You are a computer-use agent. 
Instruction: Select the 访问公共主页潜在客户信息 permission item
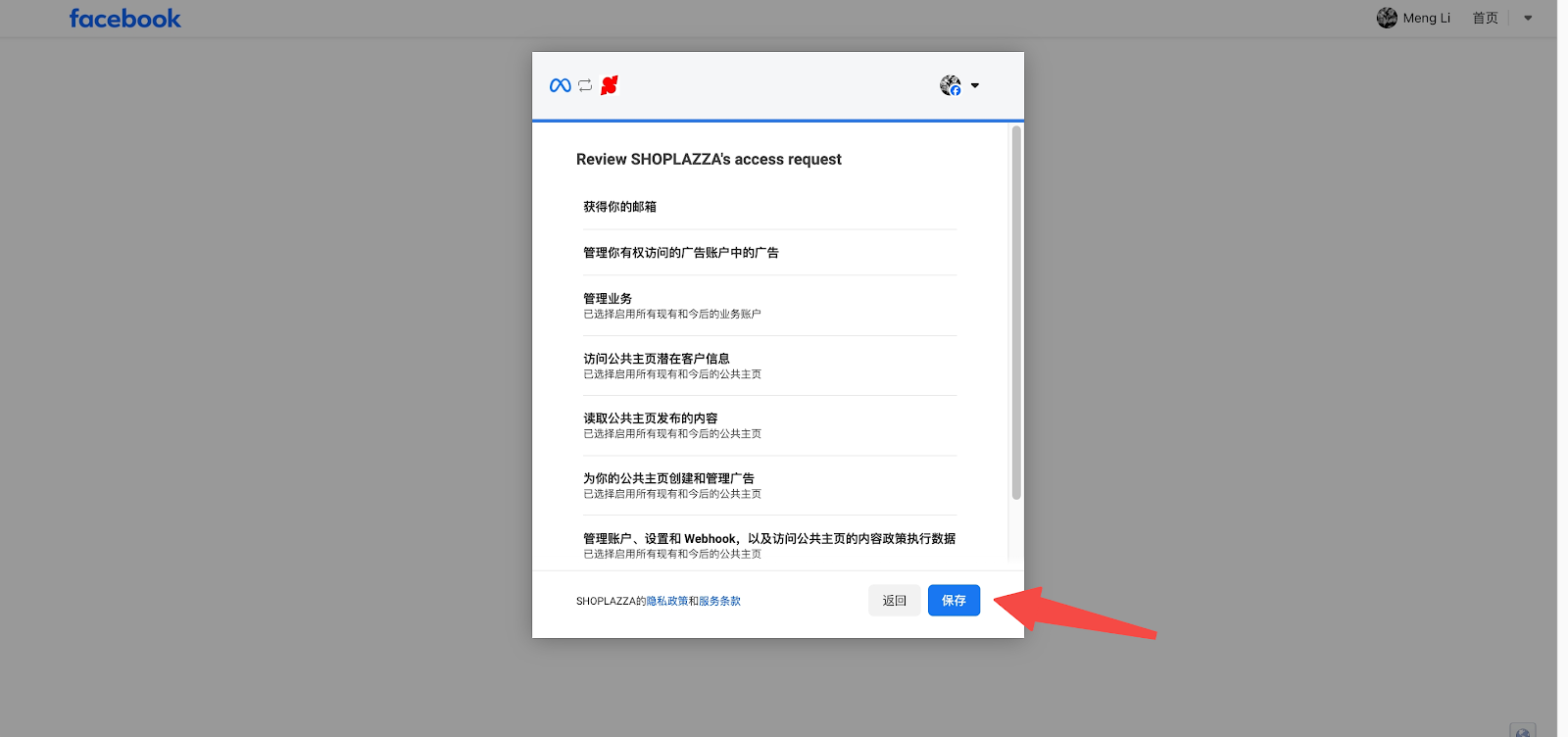pyautogui.click(x=657, y=359)
